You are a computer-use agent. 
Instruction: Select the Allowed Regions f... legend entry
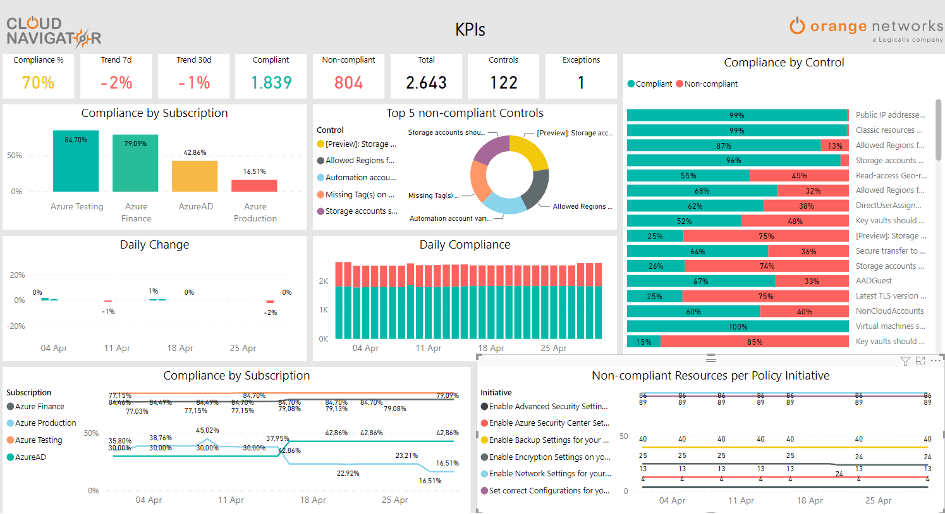(x=356, y=160)
